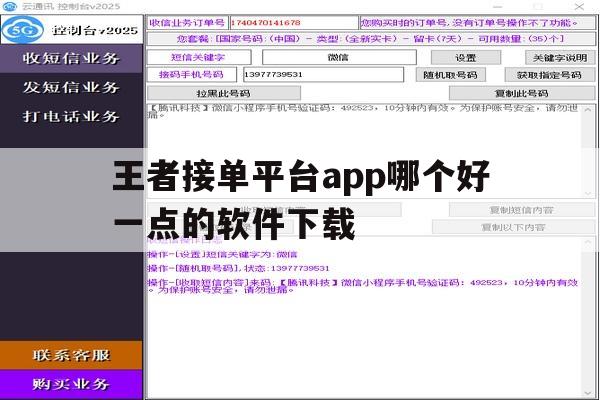Click 拉黑此号码 button
Image resolution: width=600 pixels, height=400 pixels.
(224, 93)
